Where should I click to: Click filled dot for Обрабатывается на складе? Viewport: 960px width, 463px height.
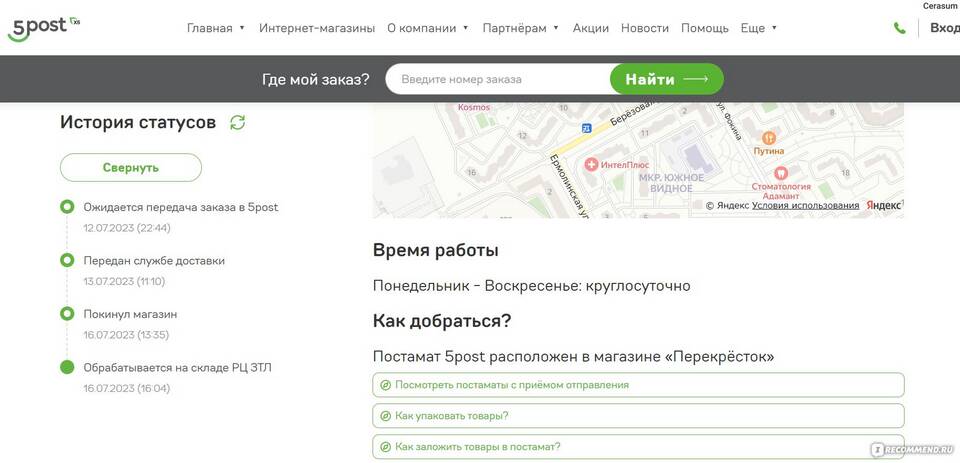point(67,367)
